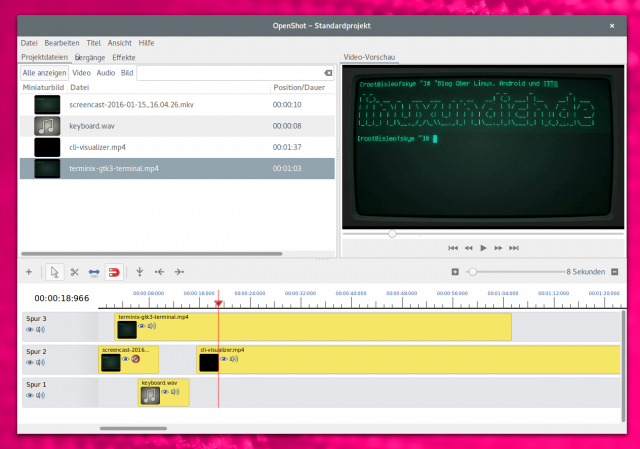Switch to the Effekte tab
Screen dimensions: 640x449
click(x=124, y=58)
